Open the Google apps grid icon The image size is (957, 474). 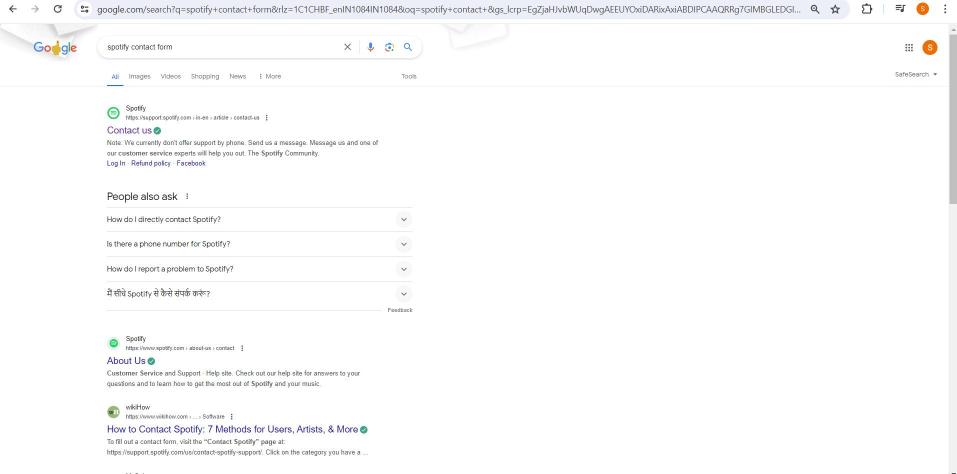(x=909, y=47)
